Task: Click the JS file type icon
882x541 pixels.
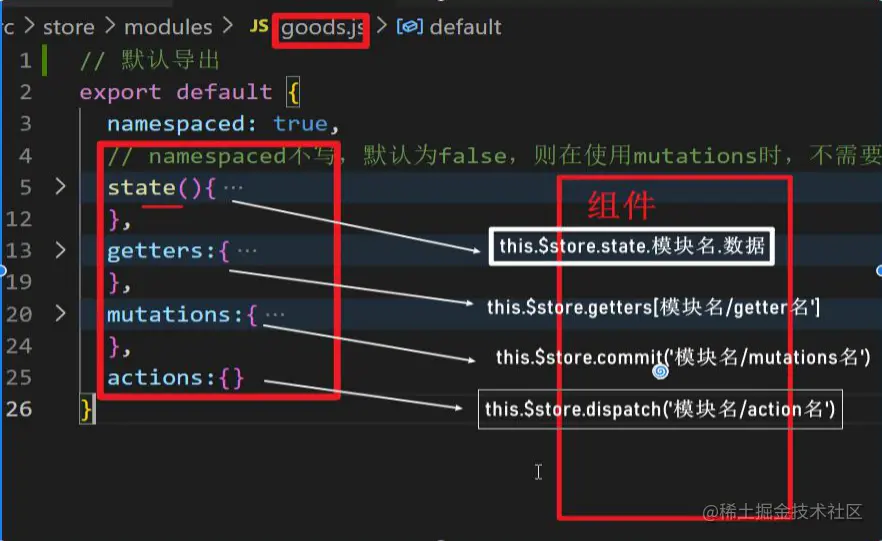Action: (259, 26)
